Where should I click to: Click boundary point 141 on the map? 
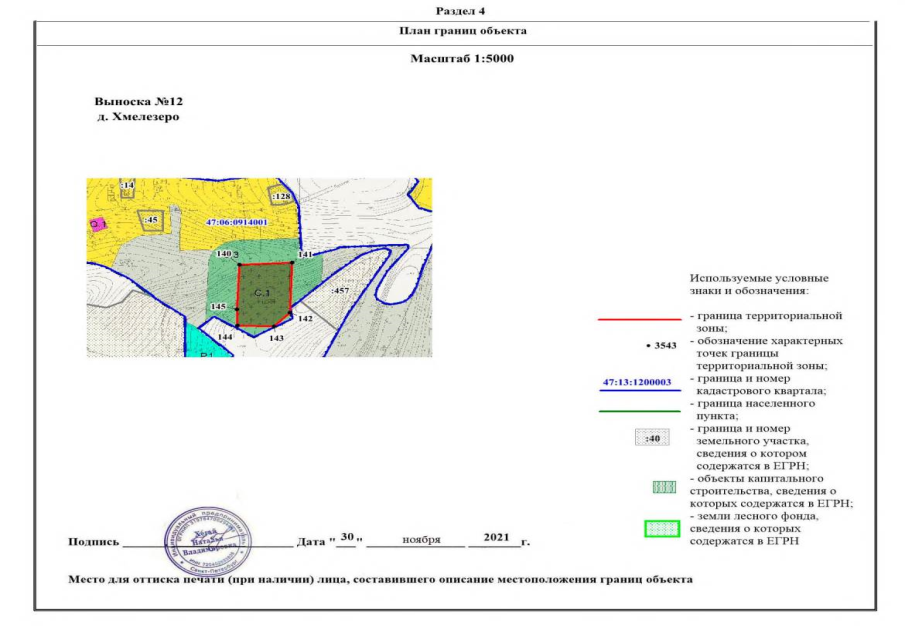tap(292, 263)
